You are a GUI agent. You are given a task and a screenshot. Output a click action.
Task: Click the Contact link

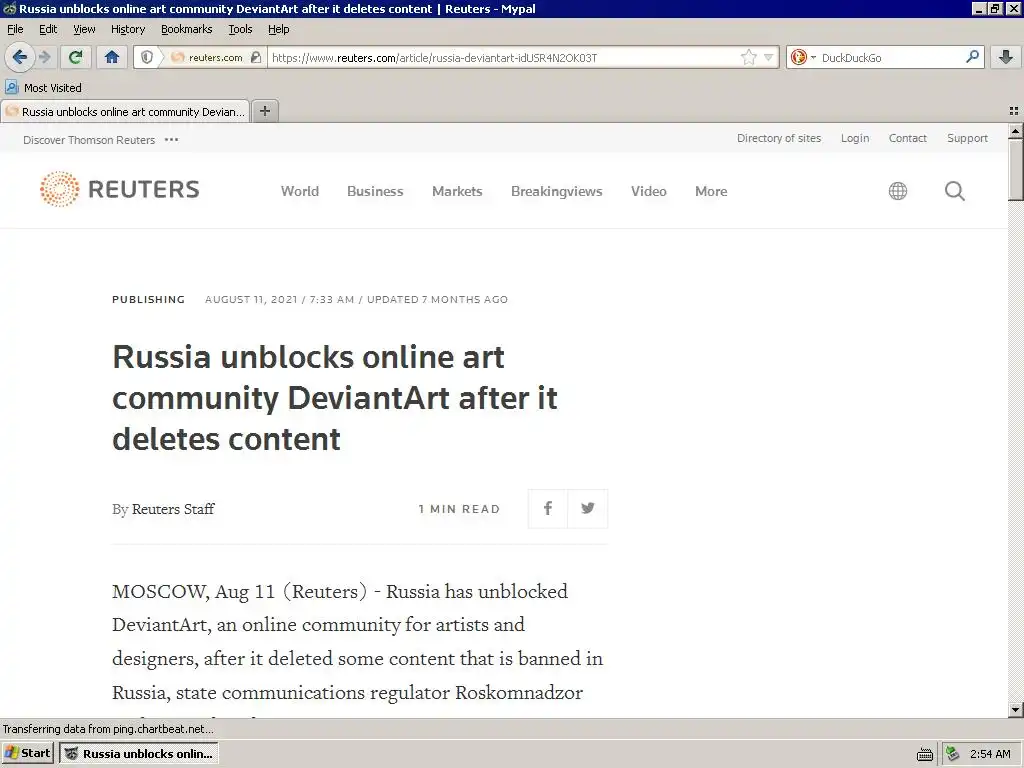tap(908, 138)
